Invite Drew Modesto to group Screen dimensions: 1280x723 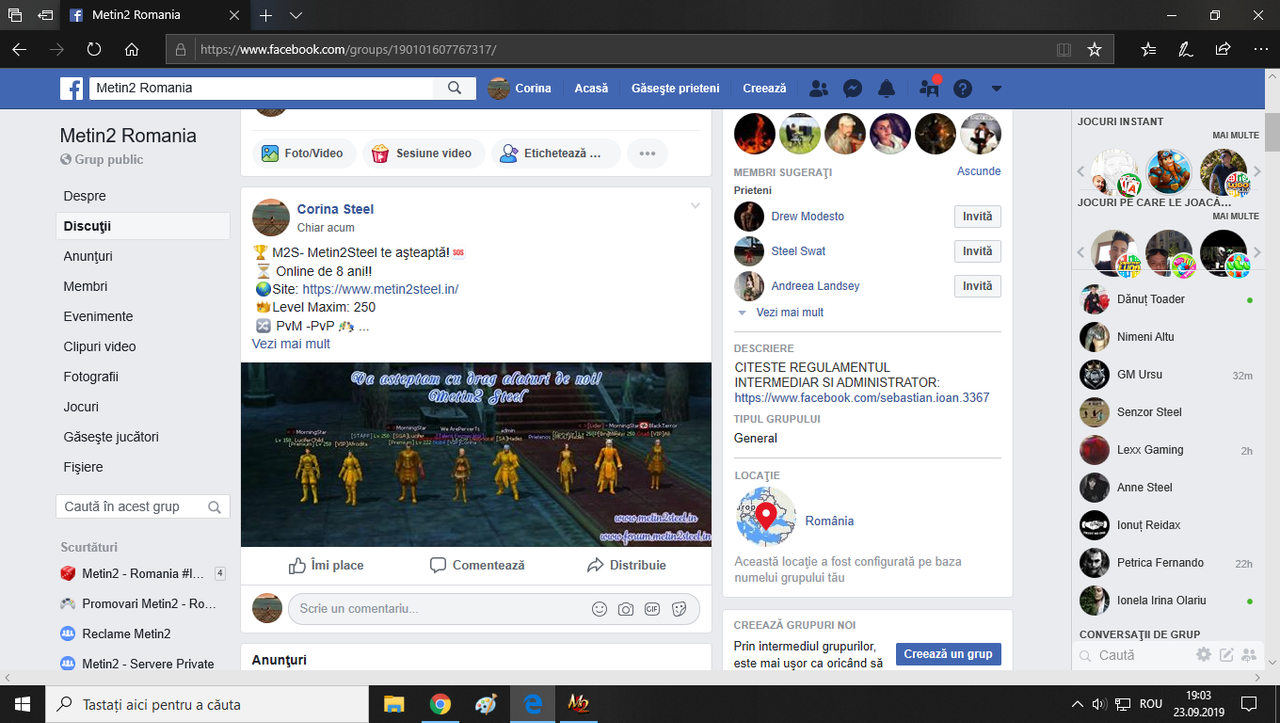pyautogui.click(x=977, y=217)
